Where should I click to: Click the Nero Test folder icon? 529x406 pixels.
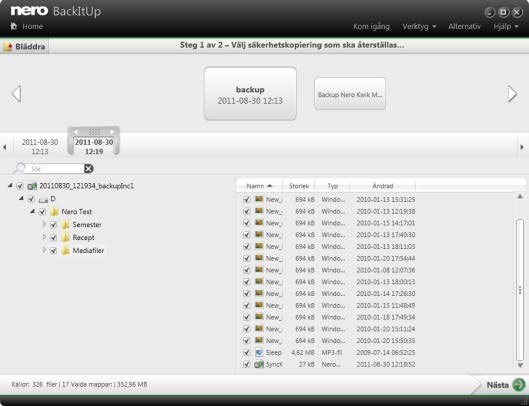(x=54, y=212)
